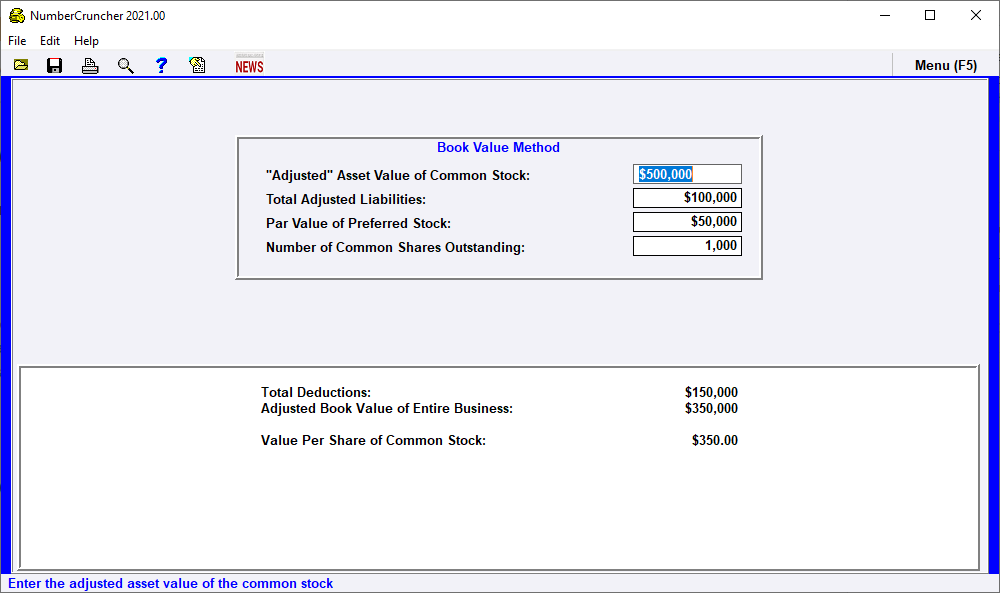Click the '"Adjusted" Asset Value of Common Stock:' label
1000x593 pixels.
pos(398,175)
